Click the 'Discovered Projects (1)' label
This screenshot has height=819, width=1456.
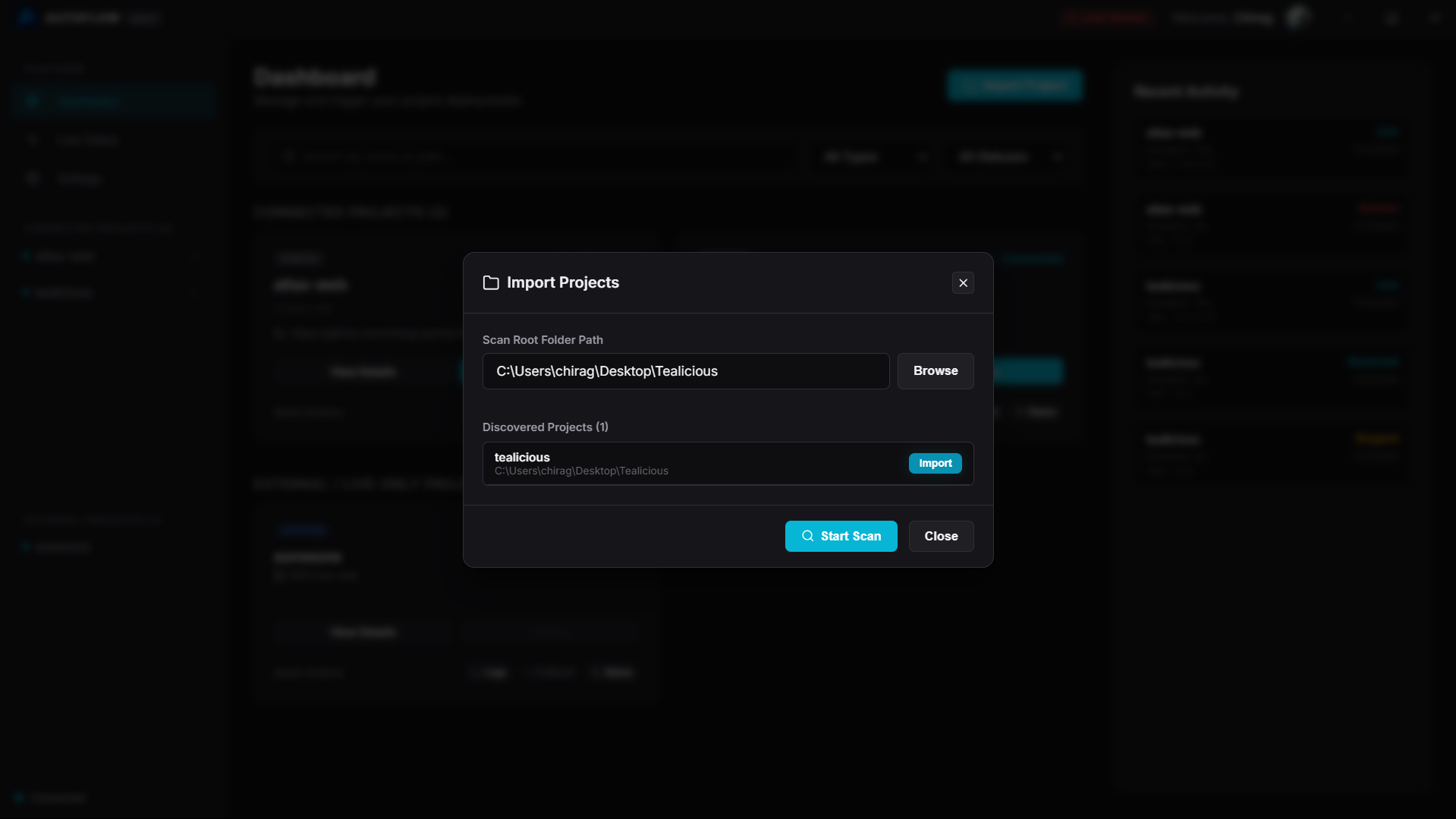(x=546, y=427)
